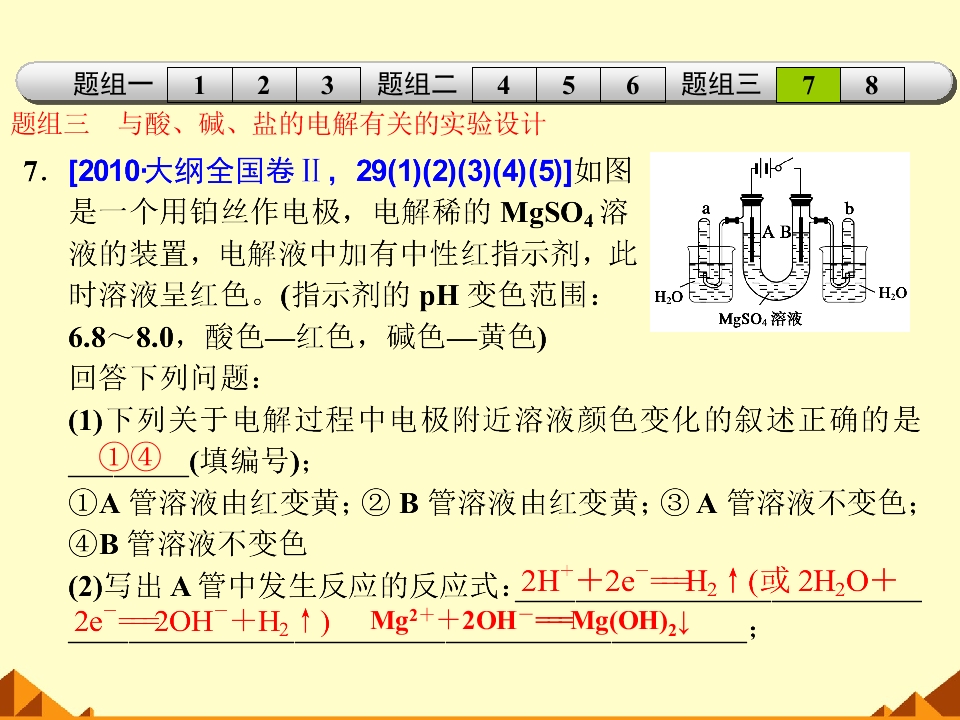Switch to question 5 tab
Image resolution: width=960 pixels, height=720 pixels.
coord(568,84)
